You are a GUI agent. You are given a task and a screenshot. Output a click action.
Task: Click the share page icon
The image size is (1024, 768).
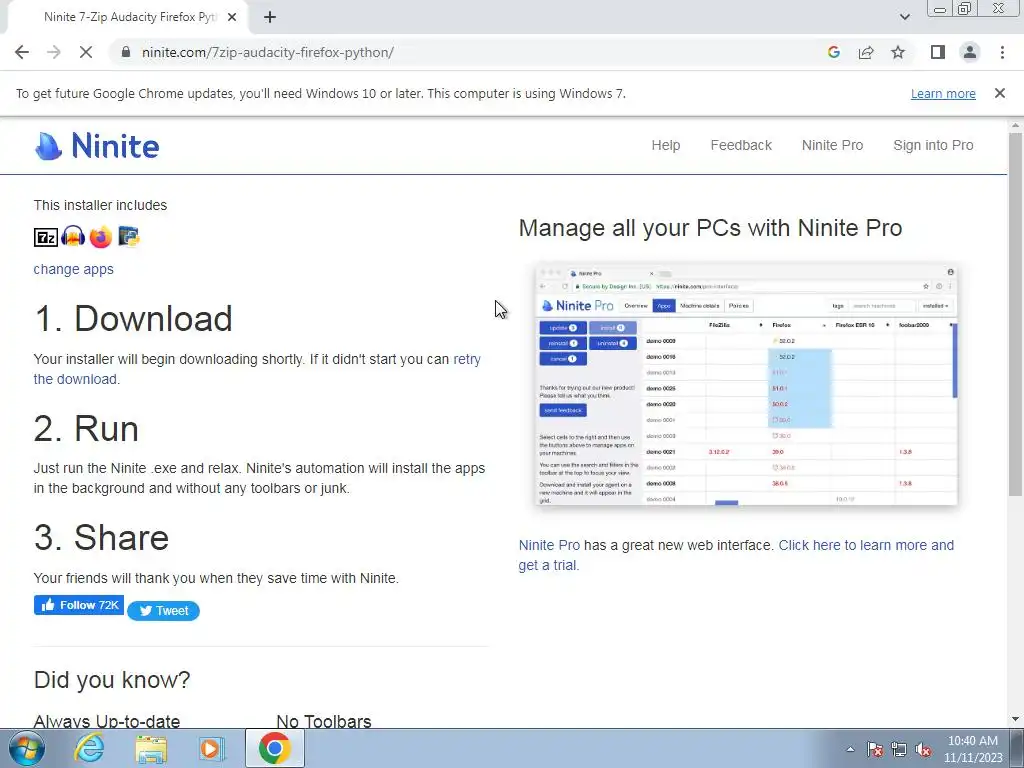(866, 52)
